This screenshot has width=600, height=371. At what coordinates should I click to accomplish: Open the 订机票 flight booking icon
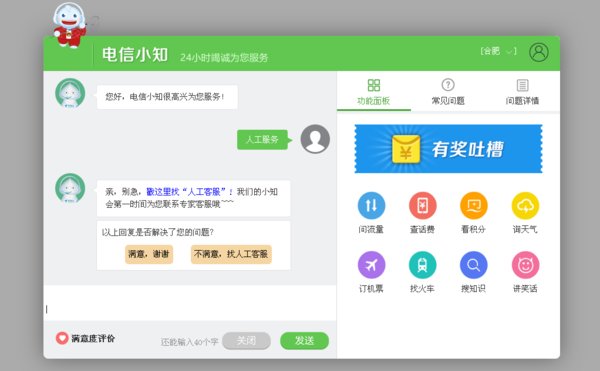(371, 265)
